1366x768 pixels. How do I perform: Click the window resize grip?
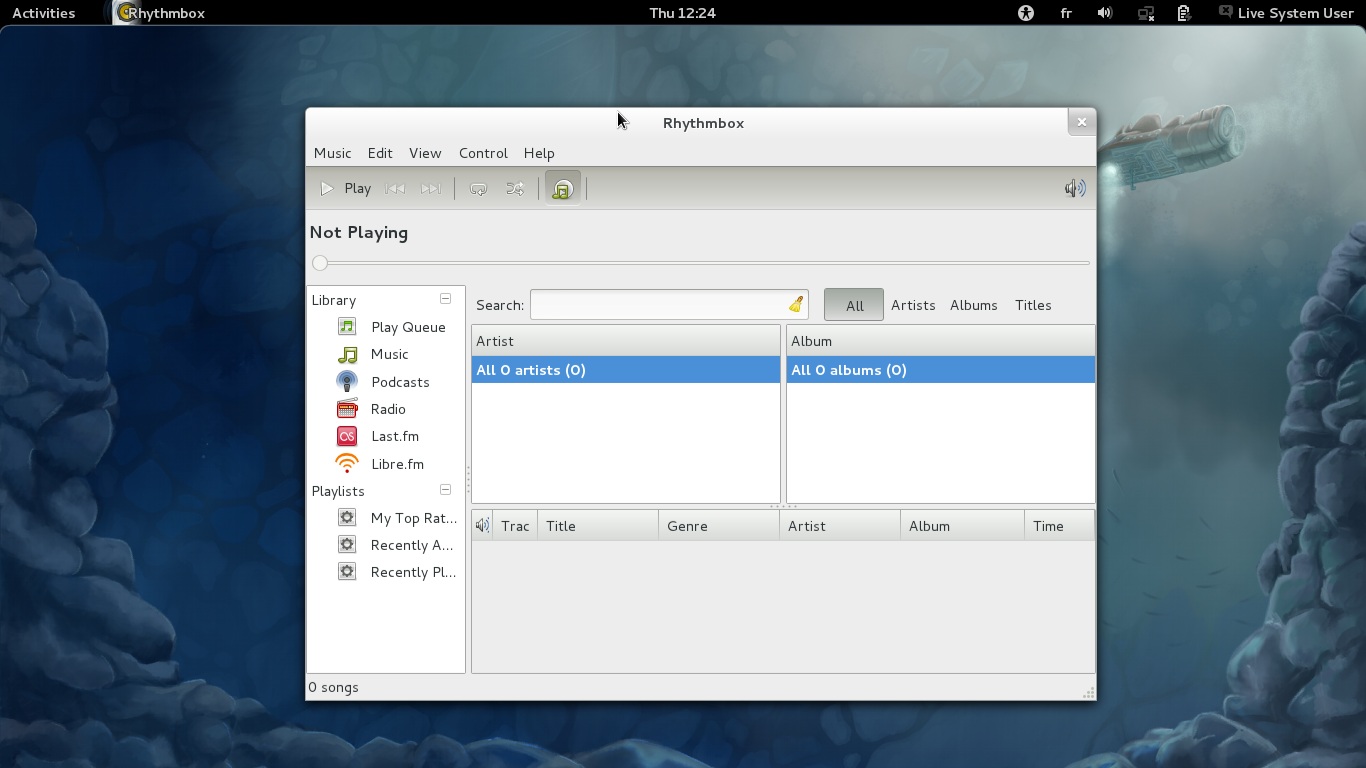(1089, 692)
